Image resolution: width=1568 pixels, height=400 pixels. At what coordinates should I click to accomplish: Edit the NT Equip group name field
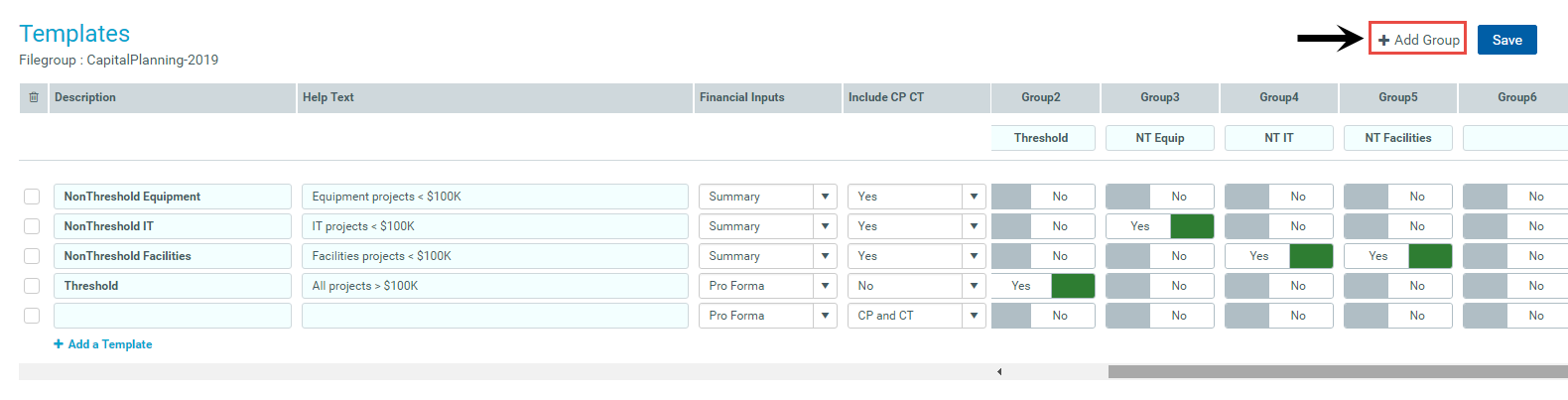(x=1160, y=138)
